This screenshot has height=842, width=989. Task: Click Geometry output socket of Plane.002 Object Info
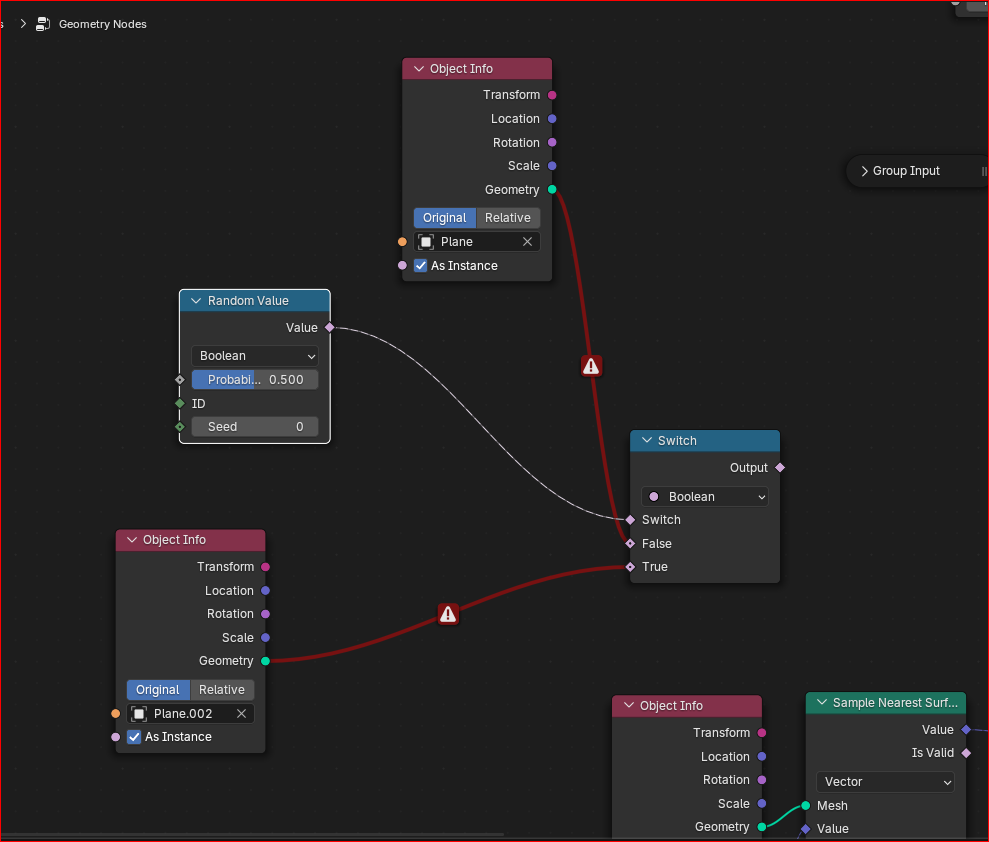pyautogui.click(x=266, y=661)
